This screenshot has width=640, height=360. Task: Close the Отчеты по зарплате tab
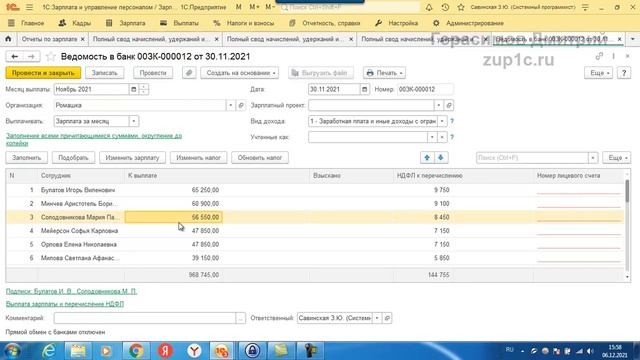pos(82,39)
